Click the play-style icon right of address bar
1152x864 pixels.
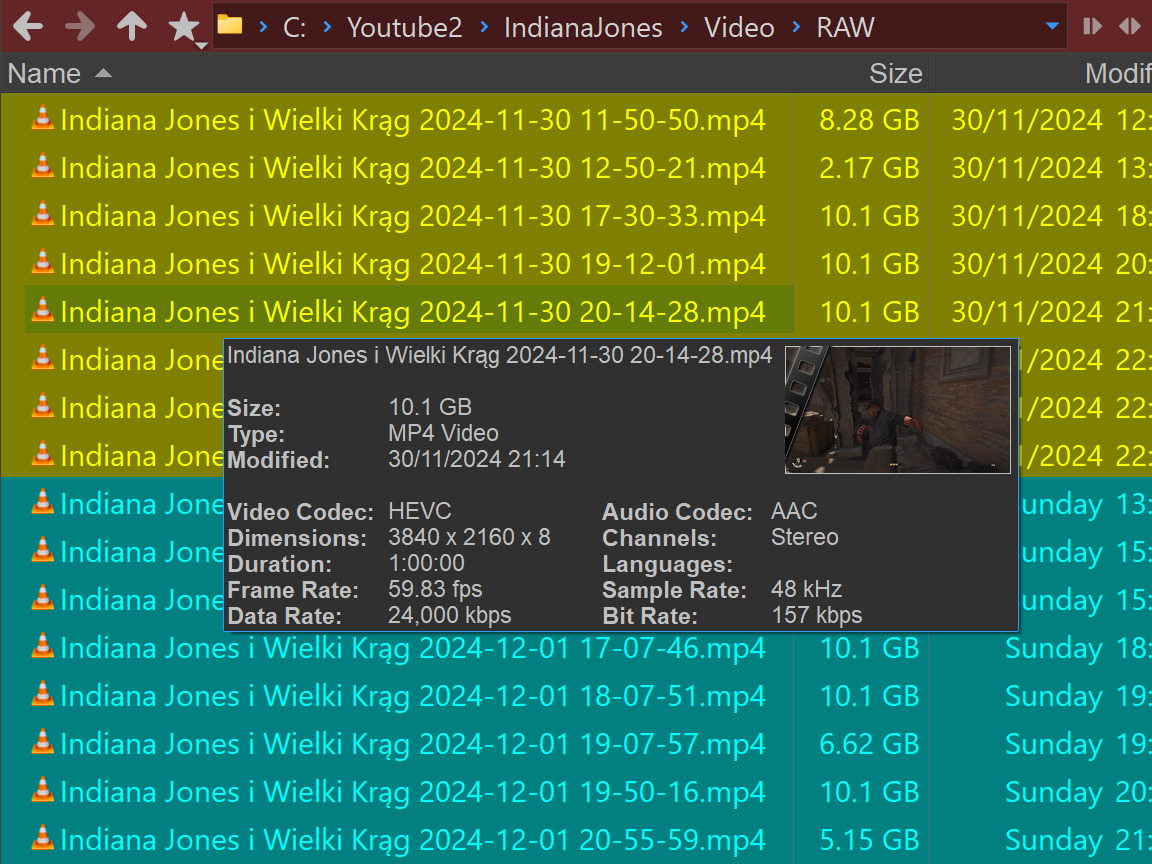(x=1092, y=27)
